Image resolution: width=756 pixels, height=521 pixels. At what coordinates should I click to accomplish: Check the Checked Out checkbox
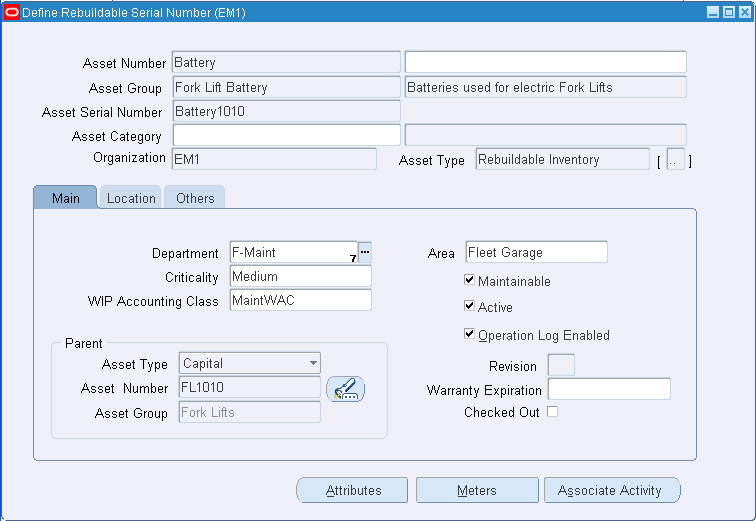[553, 412]
